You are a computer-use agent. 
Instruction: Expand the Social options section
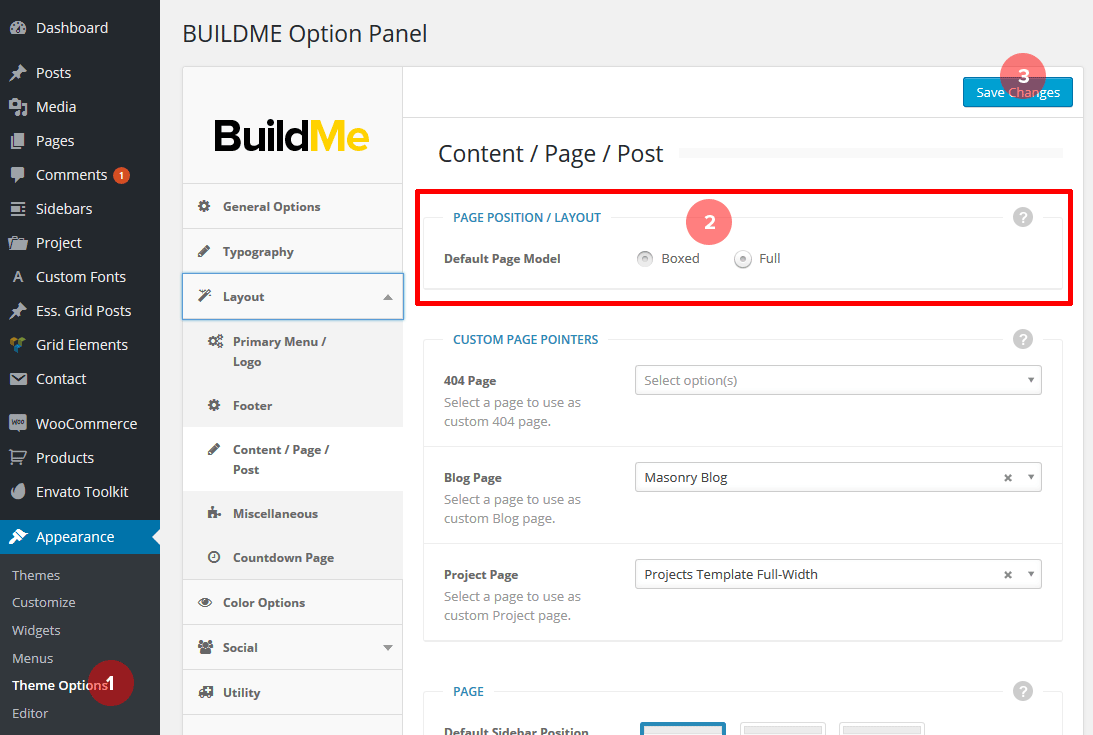click(x=388, y=647)
